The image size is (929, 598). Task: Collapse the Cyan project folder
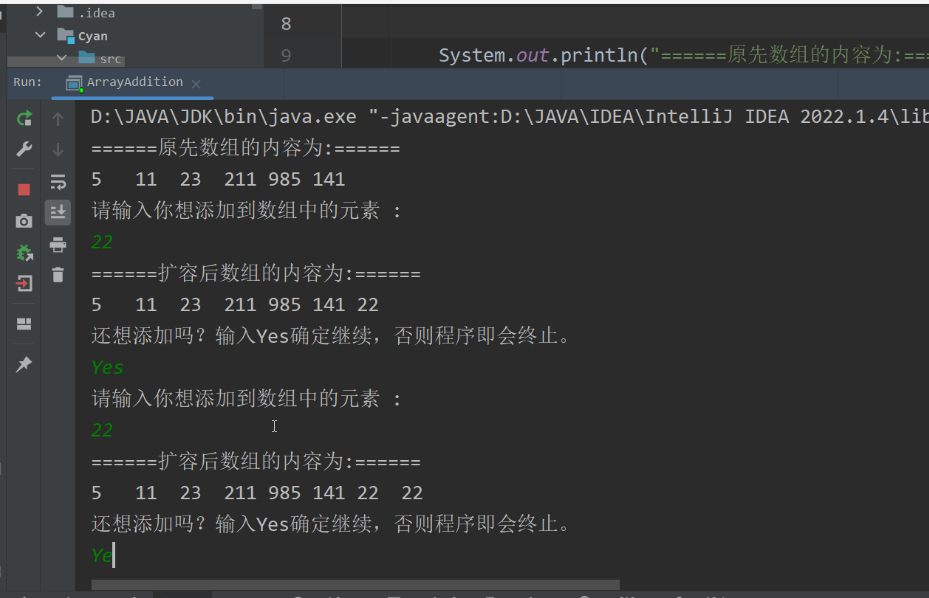[40, 36]
